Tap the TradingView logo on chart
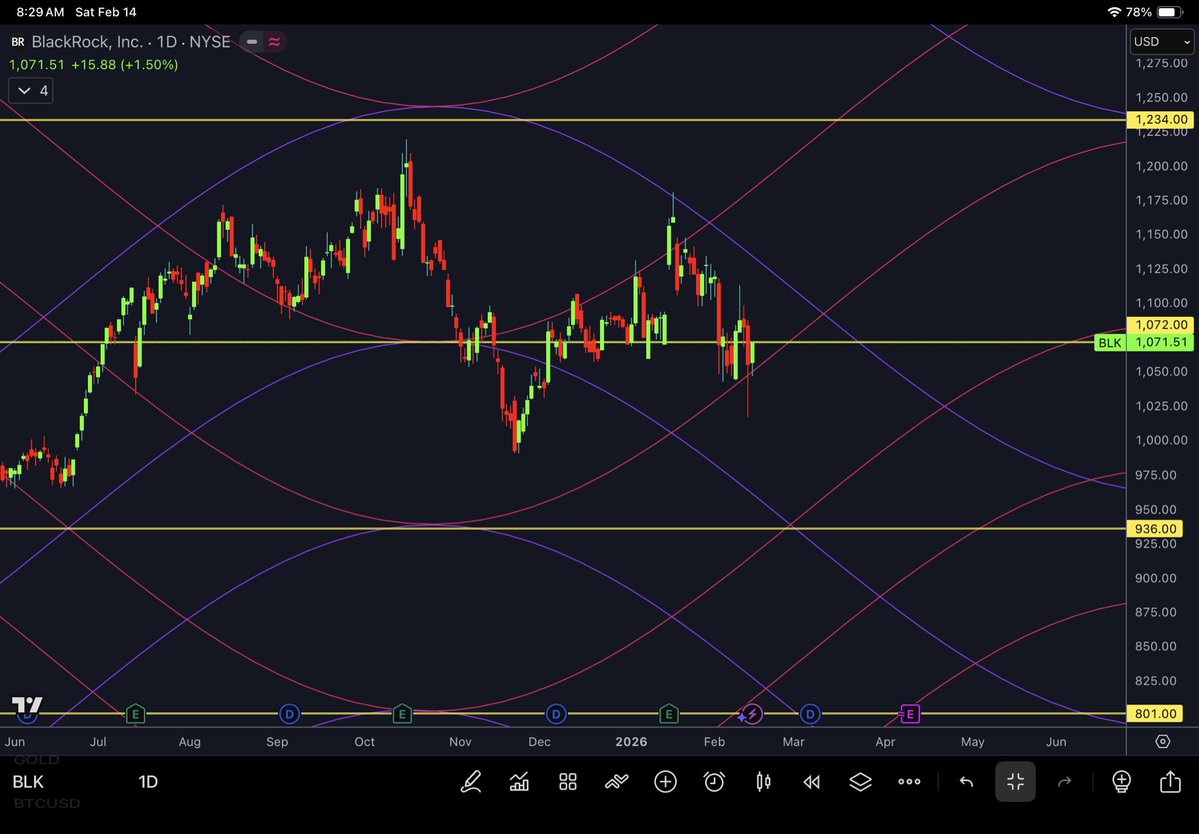The image size is (1199, 834). pyautogui.click(x=27, y=706)
